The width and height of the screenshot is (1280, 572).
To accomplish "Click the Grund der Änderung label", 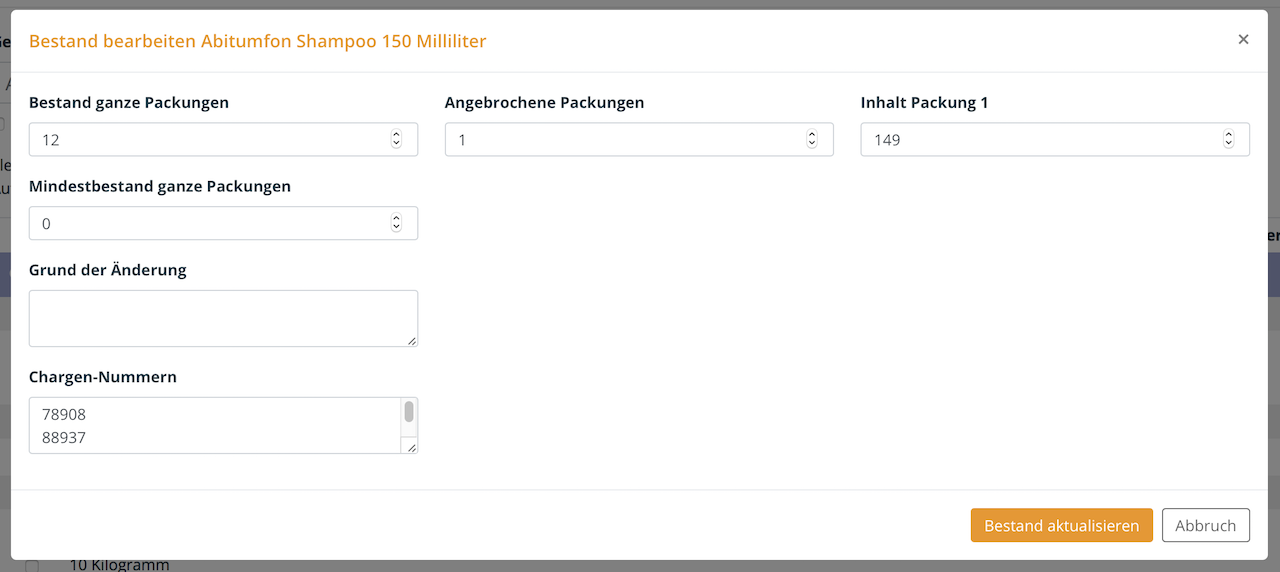I will pyautogui.click(x=108, y=270).
